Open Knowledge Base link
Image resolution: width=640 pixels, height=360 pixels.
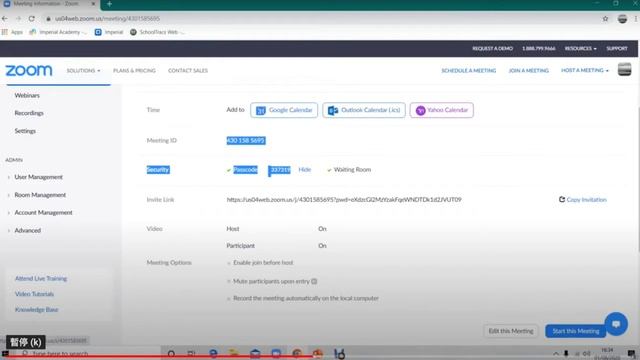(36, 309)
